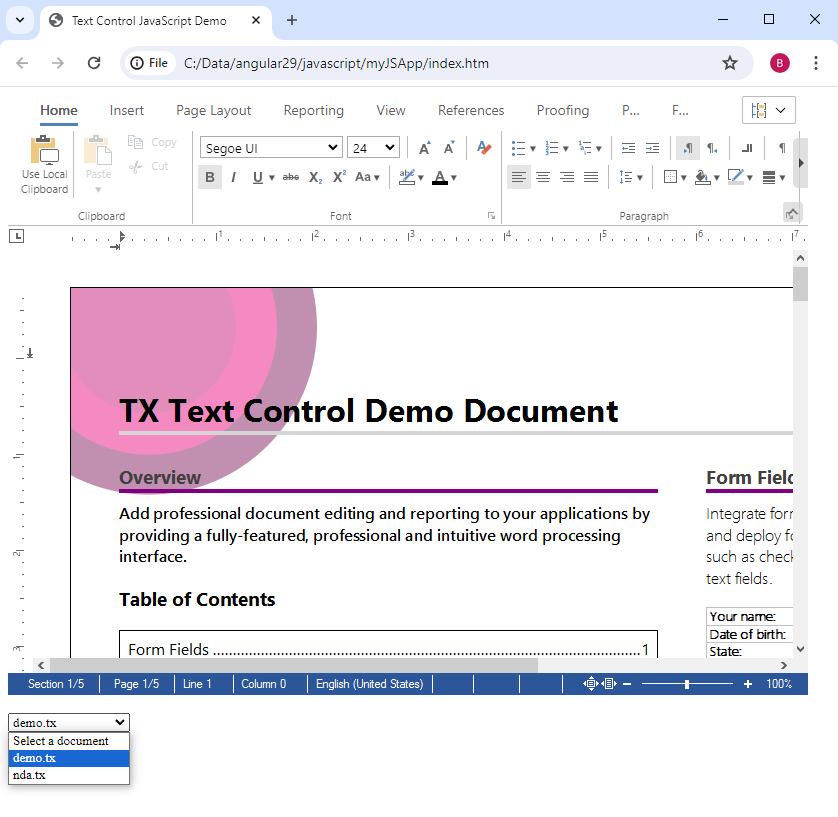838x817 pixels.
Task: Expand ribbon overflow arrow at right
Action: tap(801, 163)
